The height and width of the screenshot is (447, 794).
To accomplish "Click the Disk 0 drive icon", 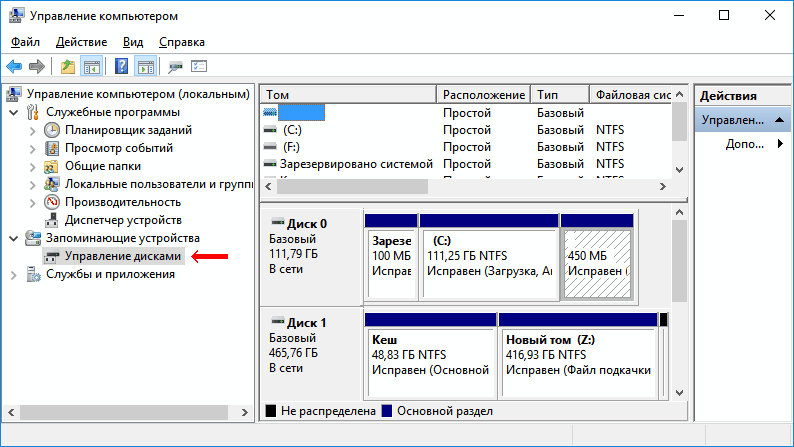I will tap(277, 222).
